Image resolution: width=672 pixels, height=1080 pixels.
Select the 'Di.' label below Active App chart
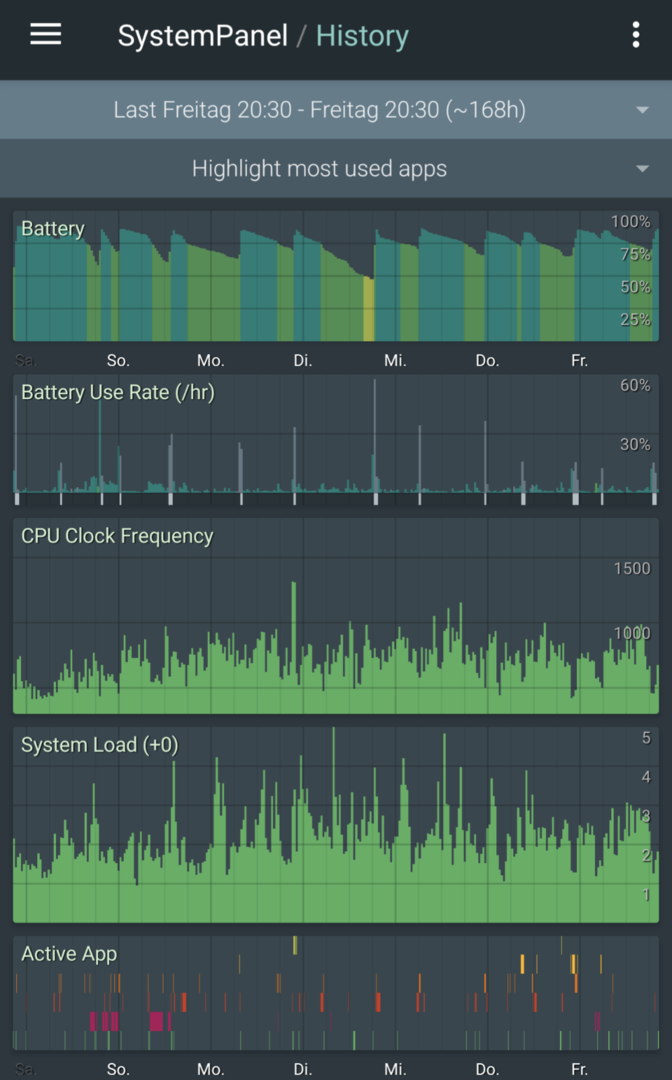(303, 1069)
